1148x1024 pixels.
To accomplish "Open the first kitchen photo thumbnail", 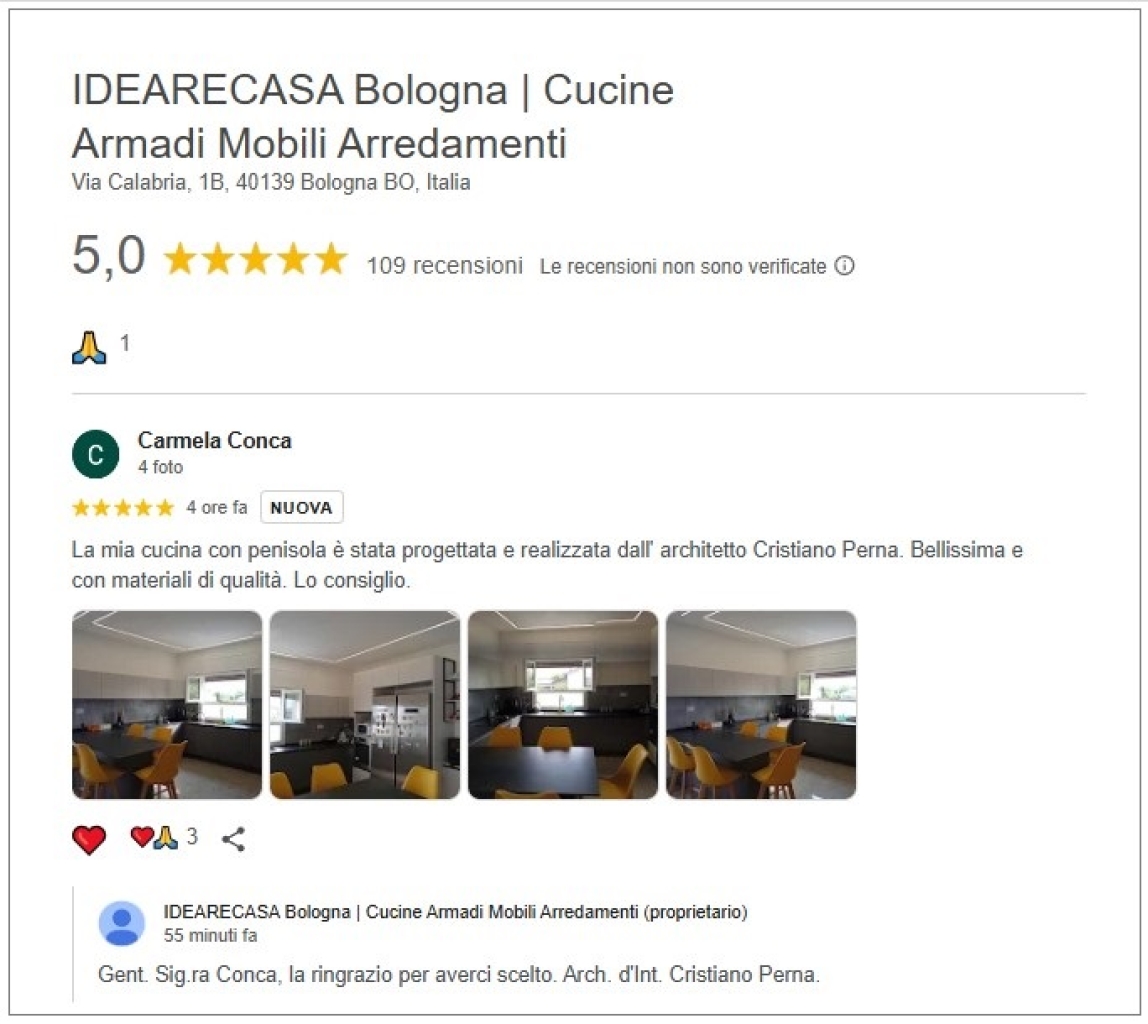I will point(167,705).
